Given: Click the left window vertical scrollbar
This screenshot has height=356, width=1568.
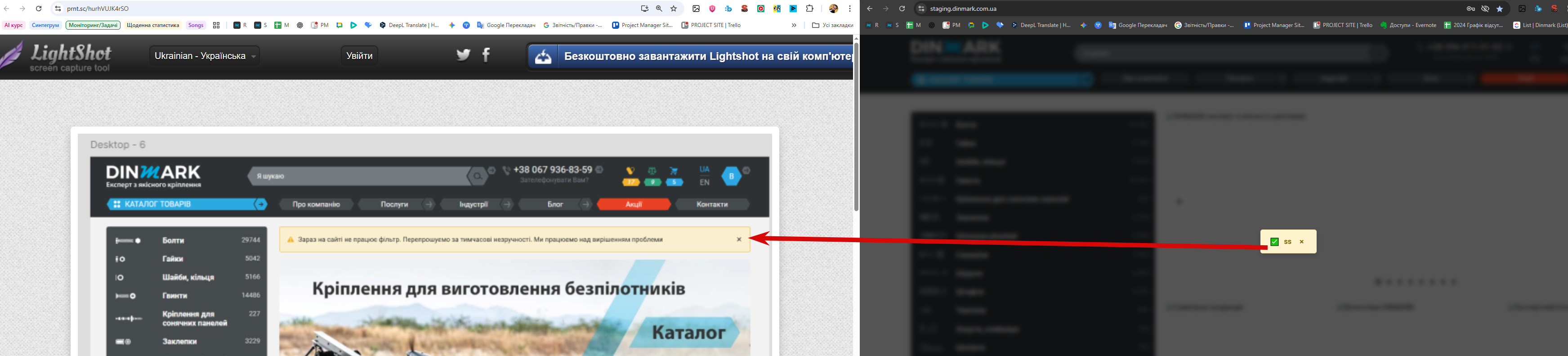Looking at the screenshot, I should [856, 126].
